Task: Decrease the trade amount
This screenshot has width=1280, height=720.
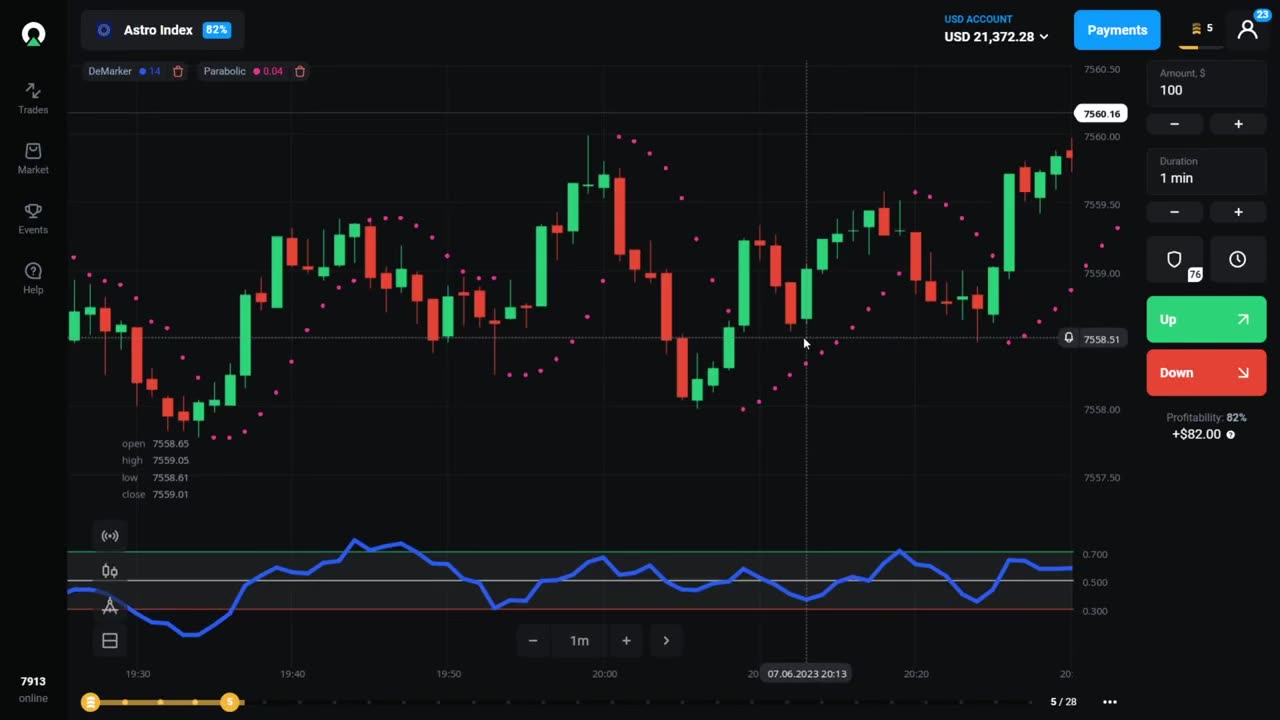Action: [x=1174, y=124]
